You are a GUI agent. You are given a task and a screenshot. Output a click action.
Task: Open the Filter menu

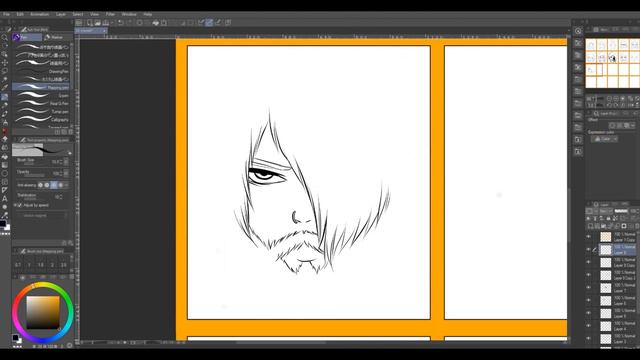[x=110, y=14]
